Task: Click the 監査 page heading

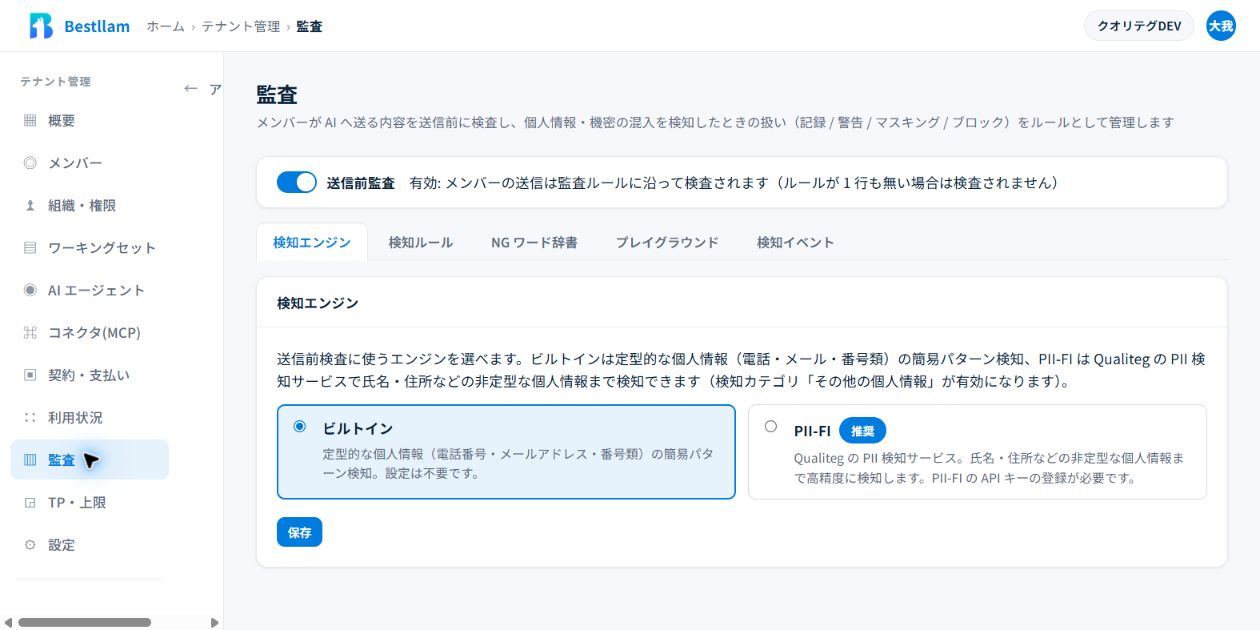Action: pos(277,95)
